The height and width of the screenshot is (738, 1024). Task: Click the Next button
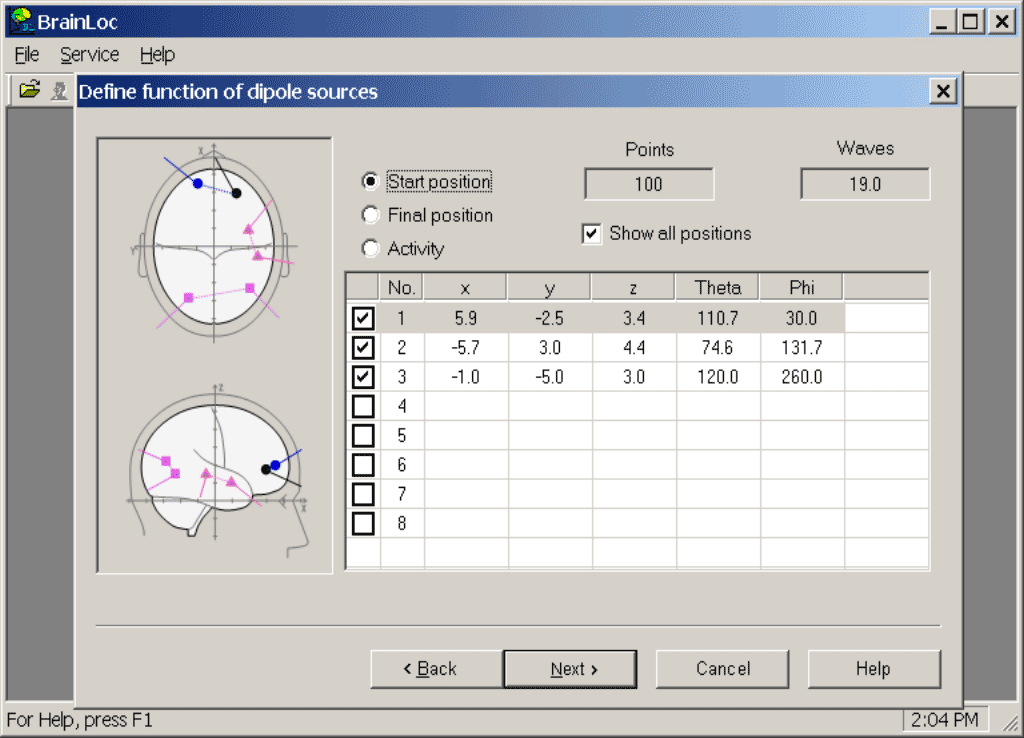click(570, 669)
